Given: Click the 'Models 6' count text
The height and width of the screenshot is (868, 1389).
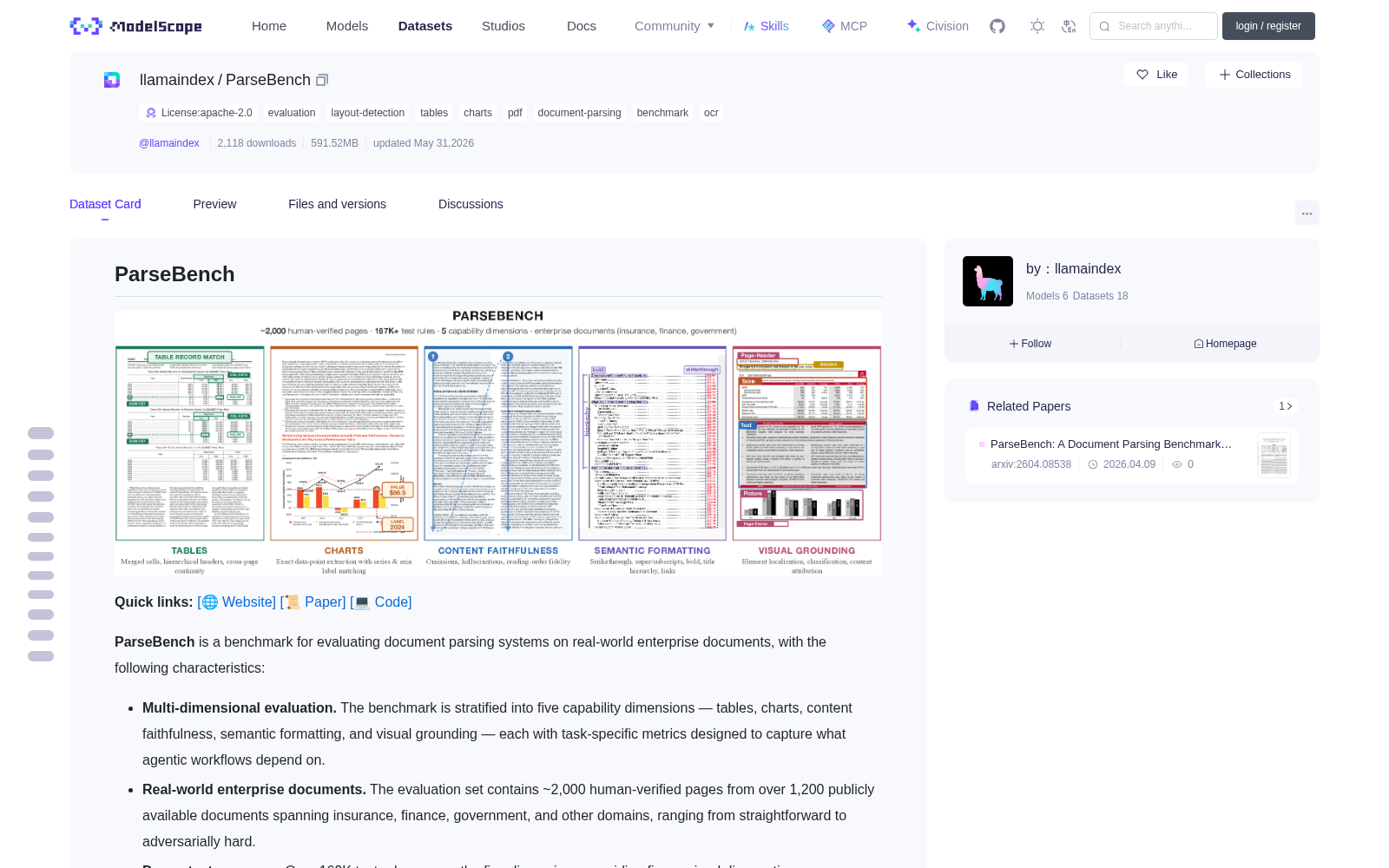Looking at the screenshot, I should pyautogui.click(x=1047, y=296).
